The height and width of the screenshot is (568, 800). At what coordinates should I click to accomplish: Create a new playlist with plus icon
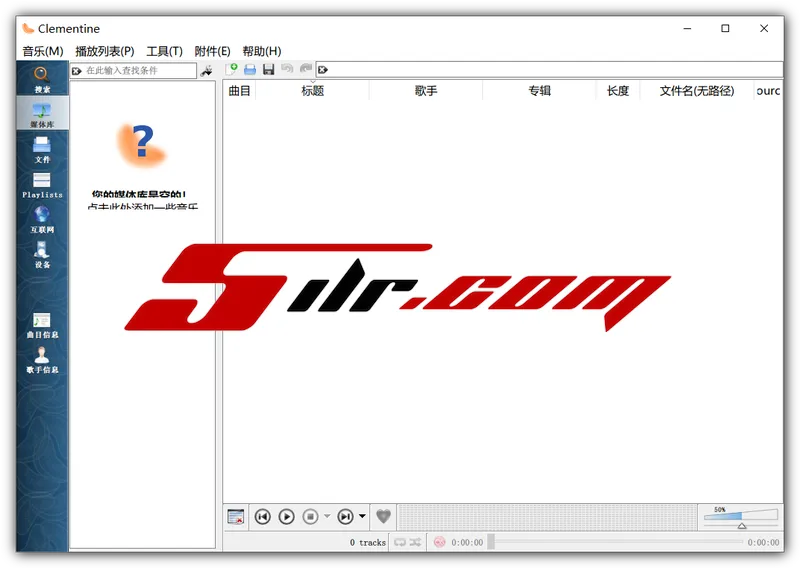pyautogui.click(x=231, y=69)
